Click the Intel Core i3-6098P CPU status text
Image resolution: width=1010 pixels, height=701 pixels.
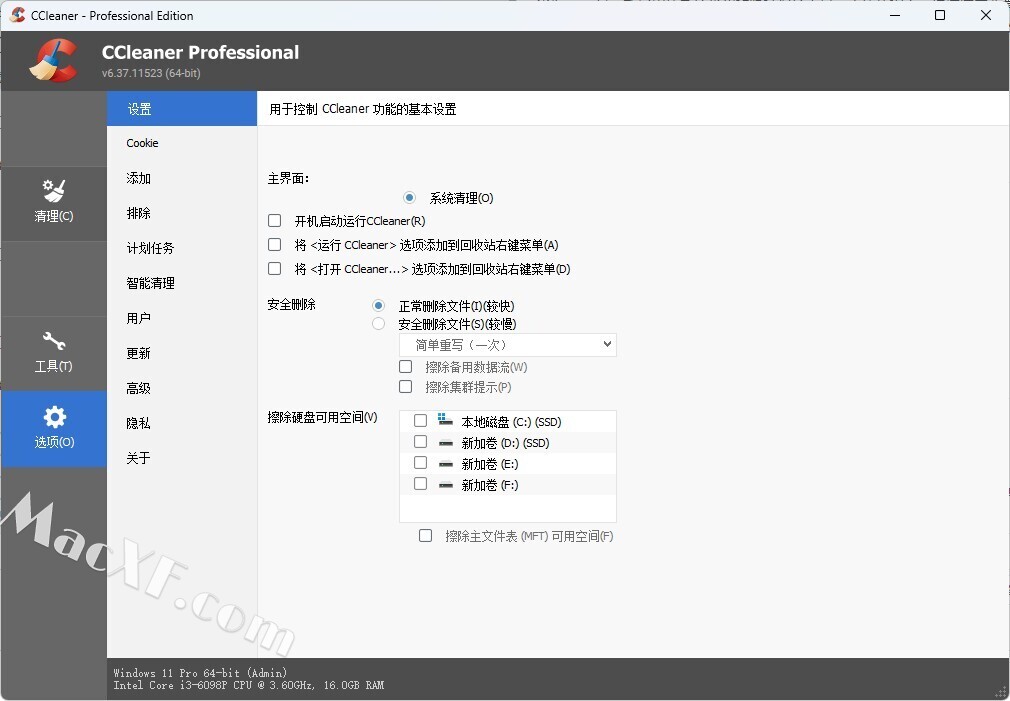(249, 685)
